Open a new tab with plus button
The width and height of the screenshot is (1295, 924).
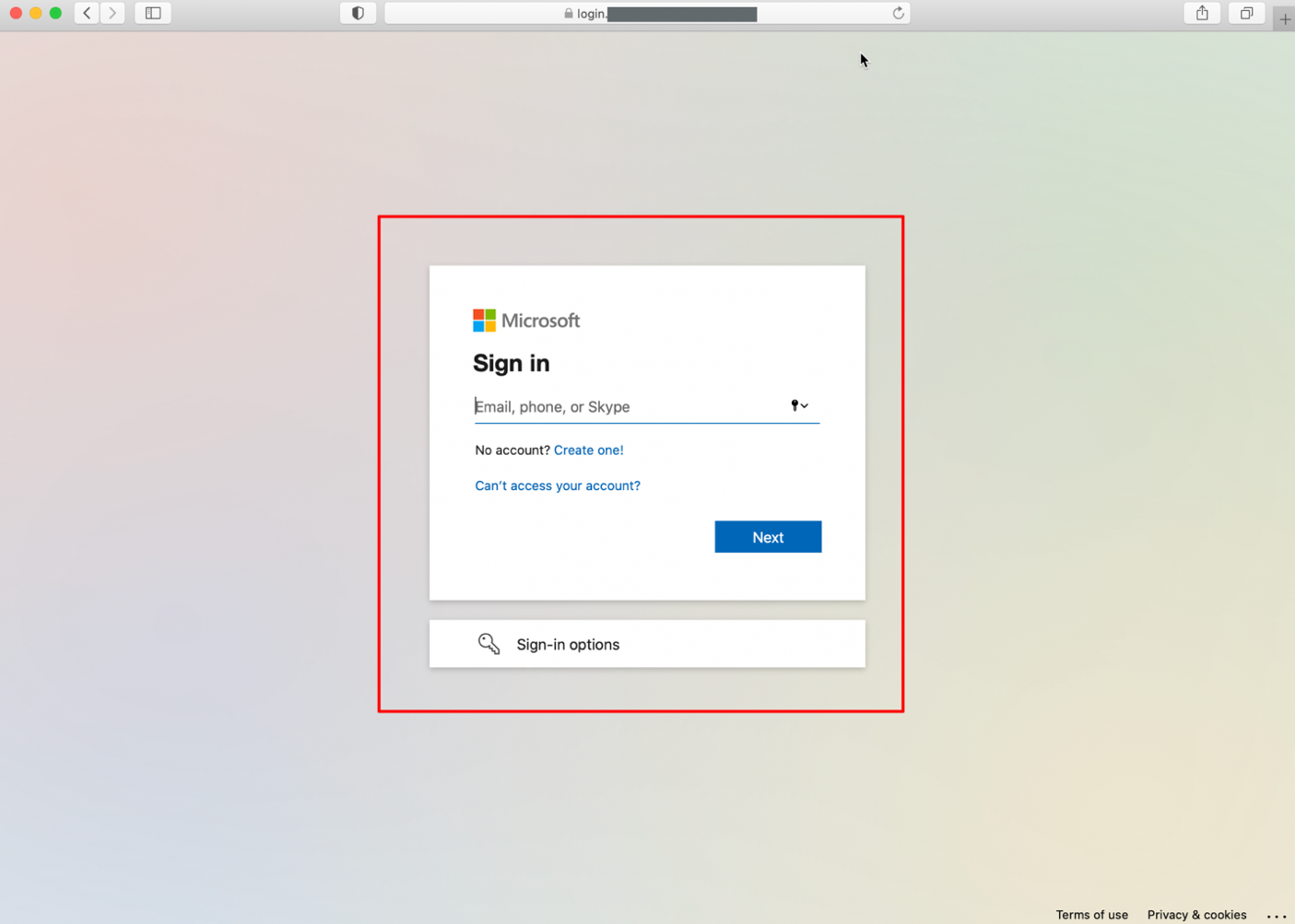click(x=1284, y=18)
